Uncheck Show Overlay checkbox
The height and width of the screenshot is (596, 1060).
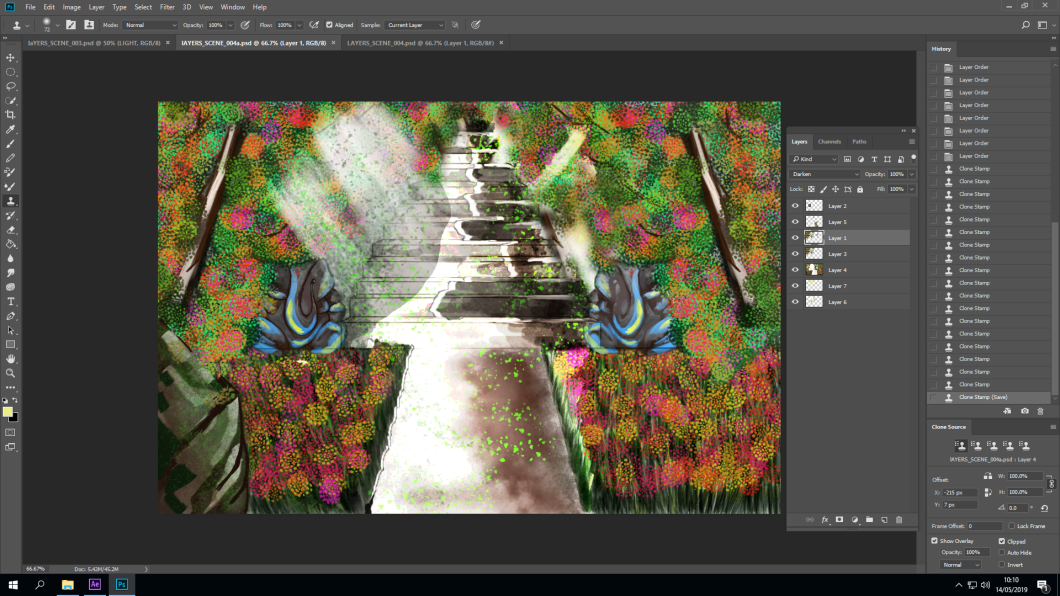click(x=934, y=541)
